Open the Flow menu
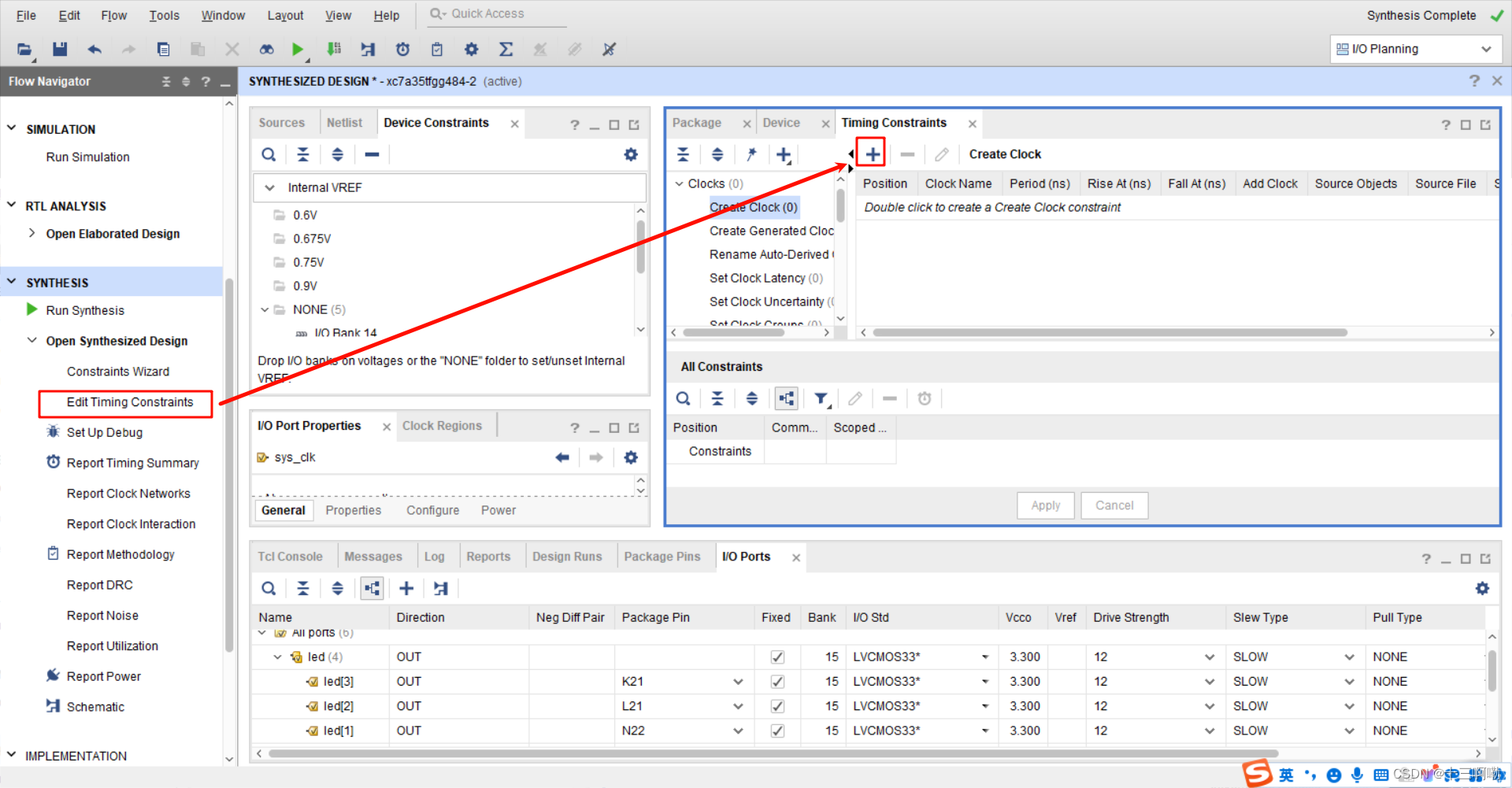1512x788 pixels. point(113,15)
